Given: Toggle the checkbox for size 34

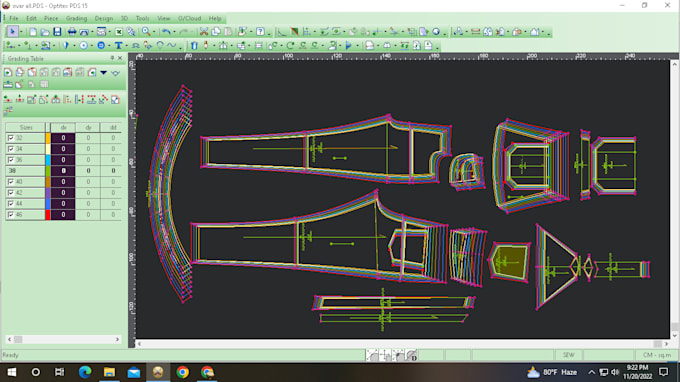Looking at the screenshot, I should pyautogui.click(x=11, y=149).
